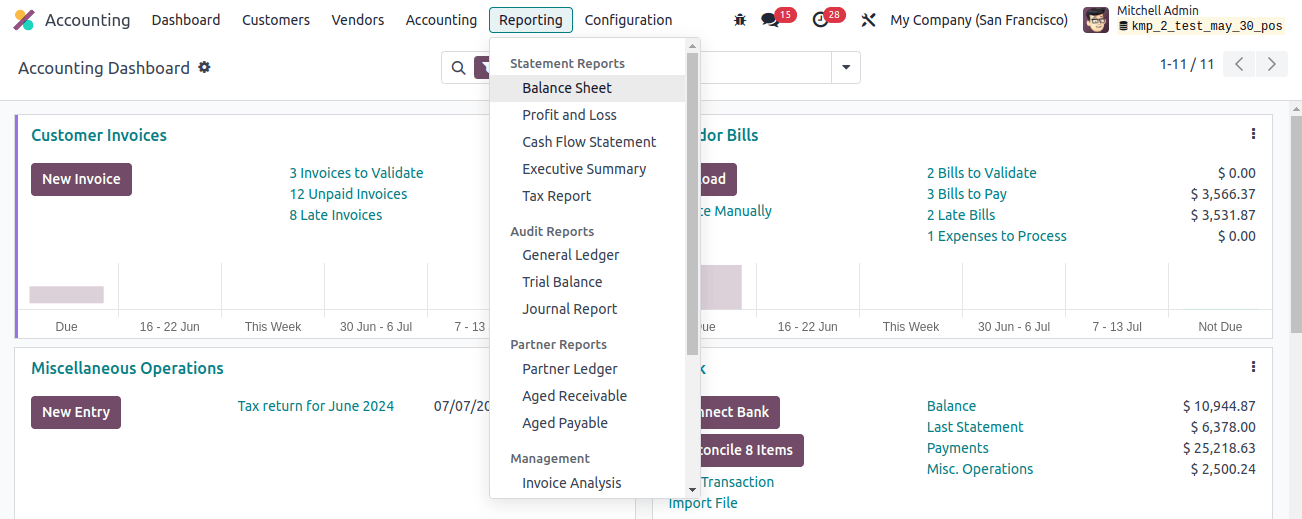Click the Due bar in Customer Invoices chart
This screenshot has width=1302, height=519.
66,294
